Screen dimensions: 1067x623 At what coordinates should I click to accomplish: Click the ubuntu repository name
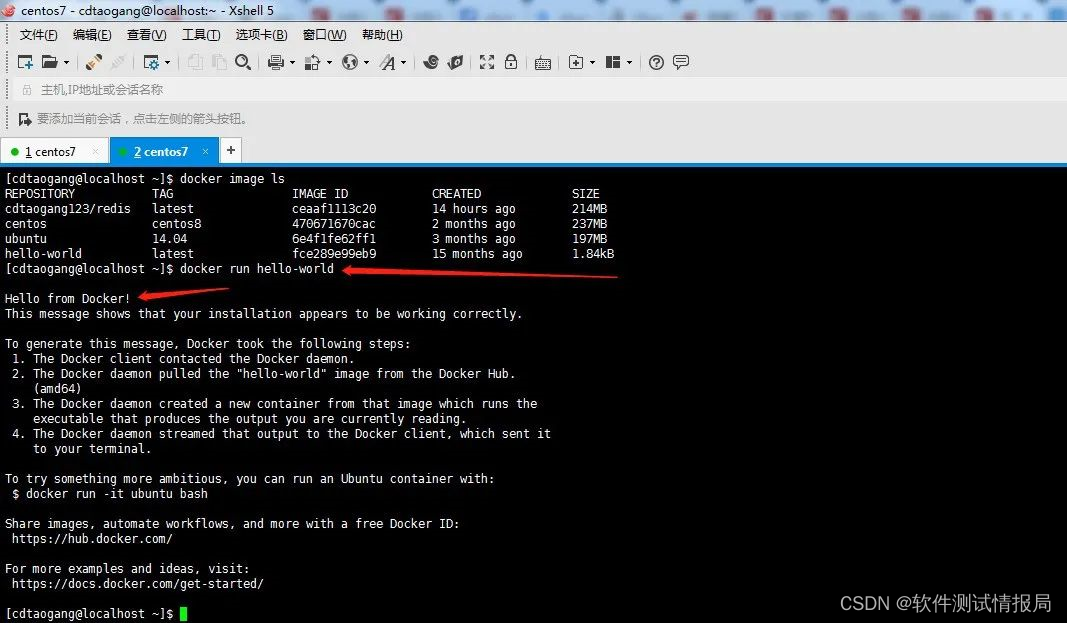(x=26, y=239)
